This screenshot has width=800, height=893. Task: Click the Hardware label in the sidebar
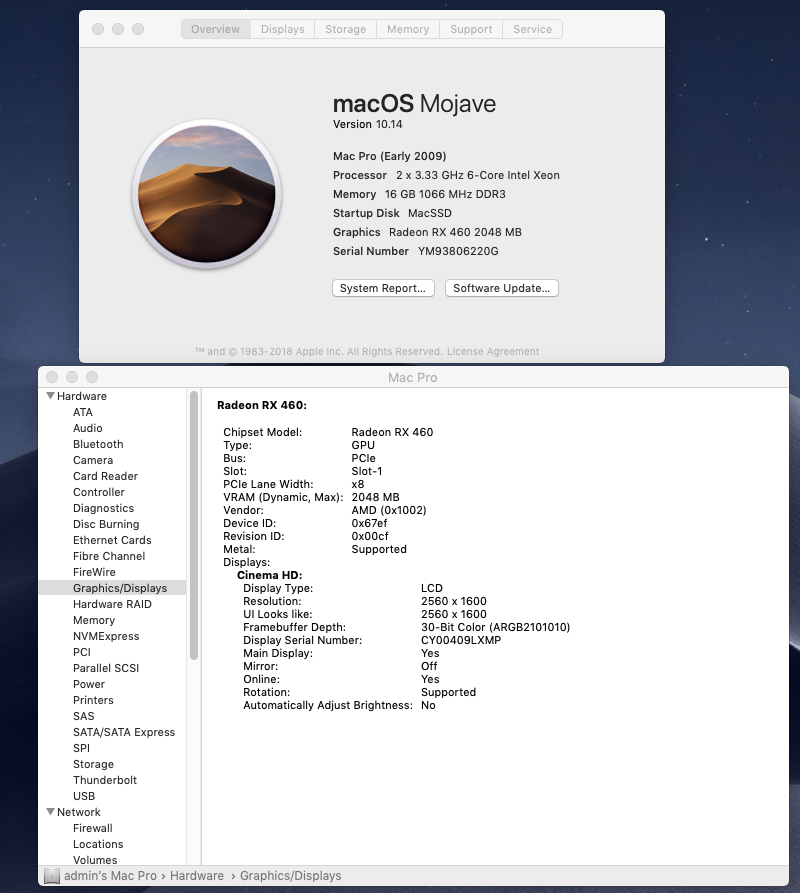(x=81, y=396)
